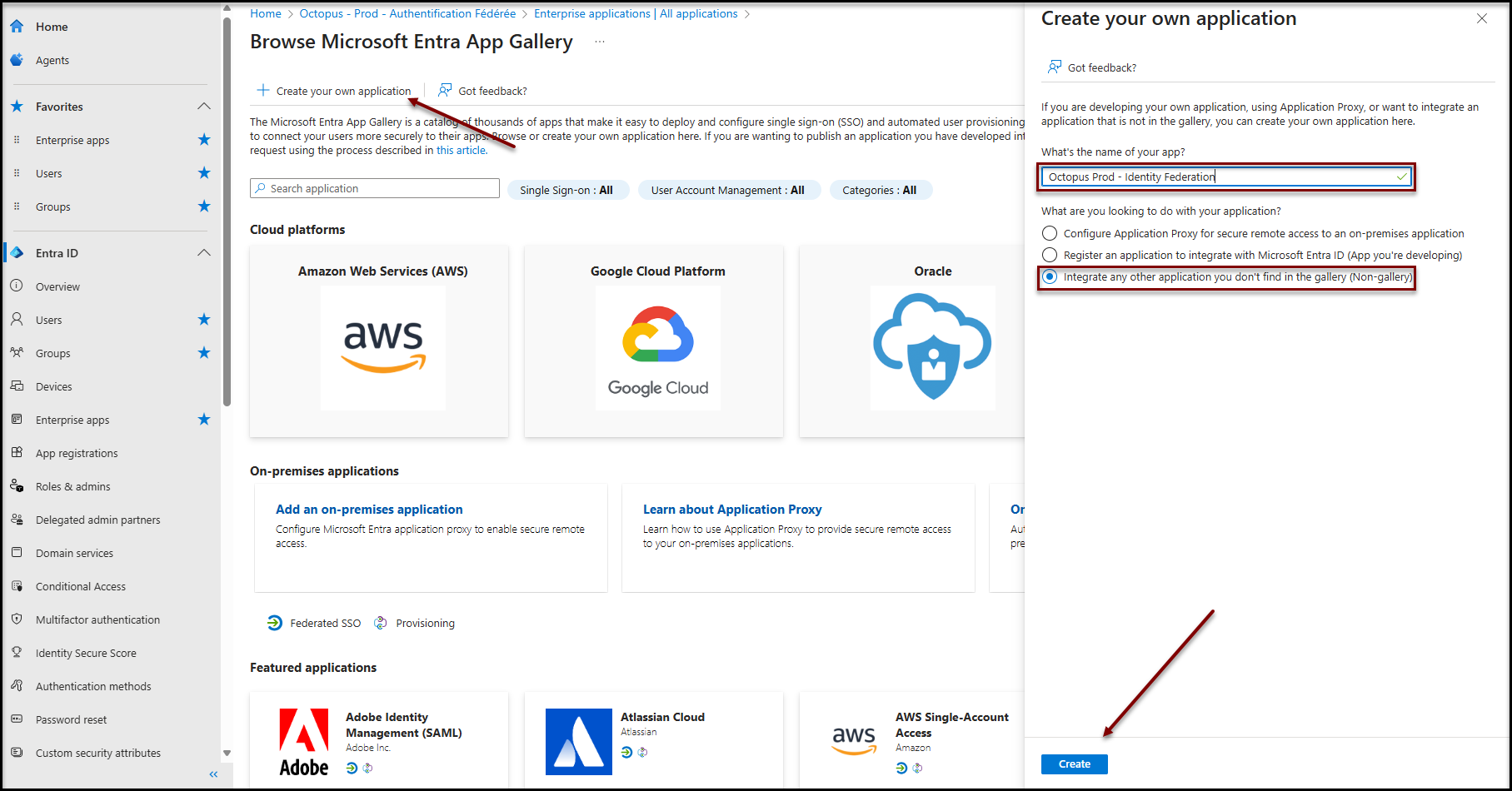Click the app name input field
The height and width of the screenshot is (791, 1512).
[x=1216, y=177]
